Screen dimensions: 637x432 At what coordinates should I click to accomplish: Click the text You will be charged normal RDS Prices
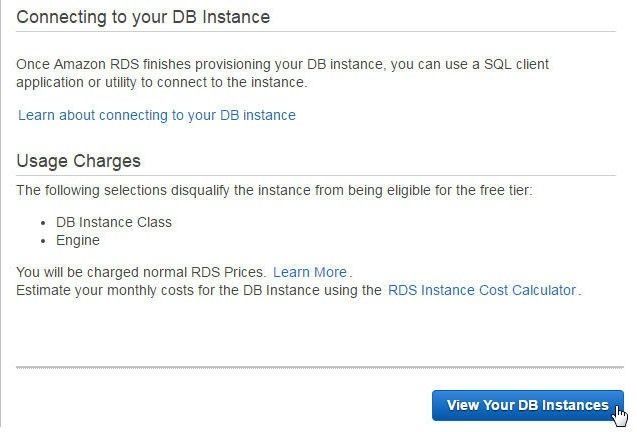pos(141,272)
